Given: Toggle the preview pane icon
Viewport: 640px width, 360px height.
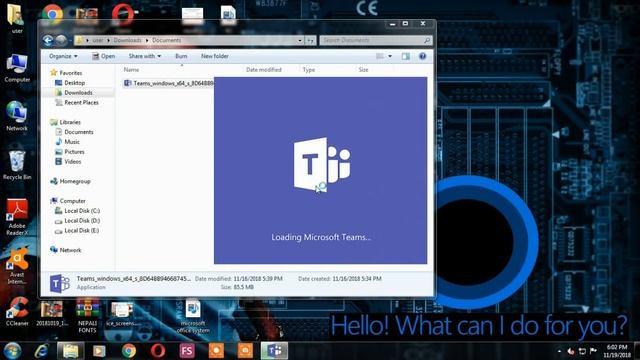Looking at the screenshot, I should (405, 56).
